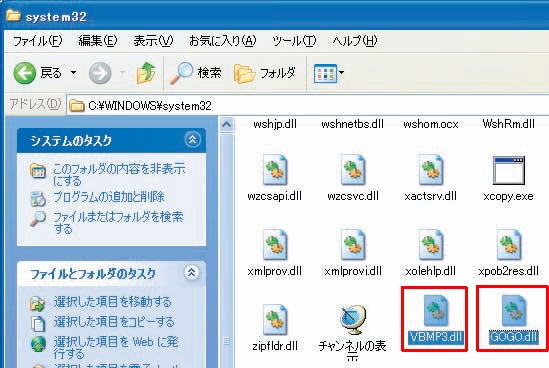Open the Forward button history dropdown

point(123,73)
